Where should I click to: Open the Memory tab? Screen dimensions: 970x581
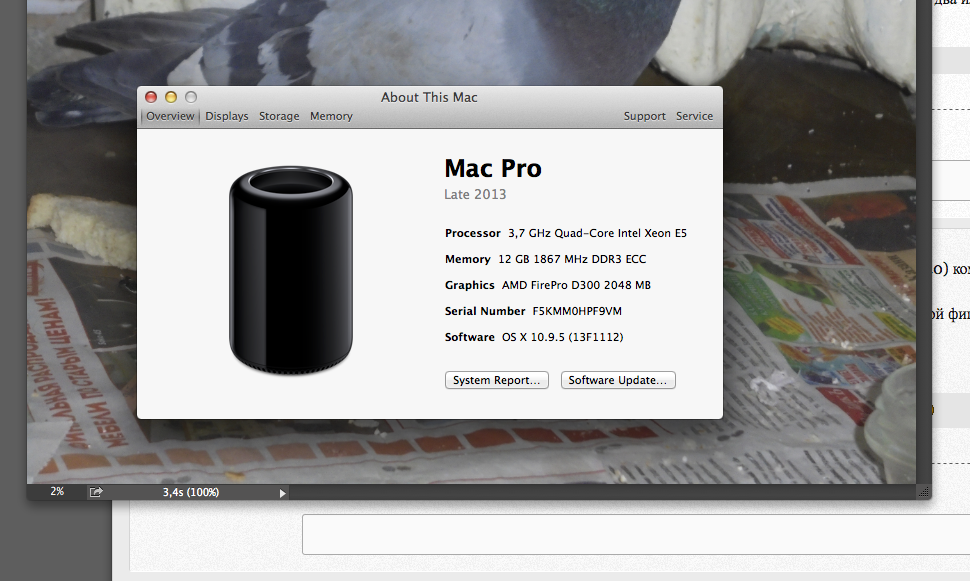[331, 116]
